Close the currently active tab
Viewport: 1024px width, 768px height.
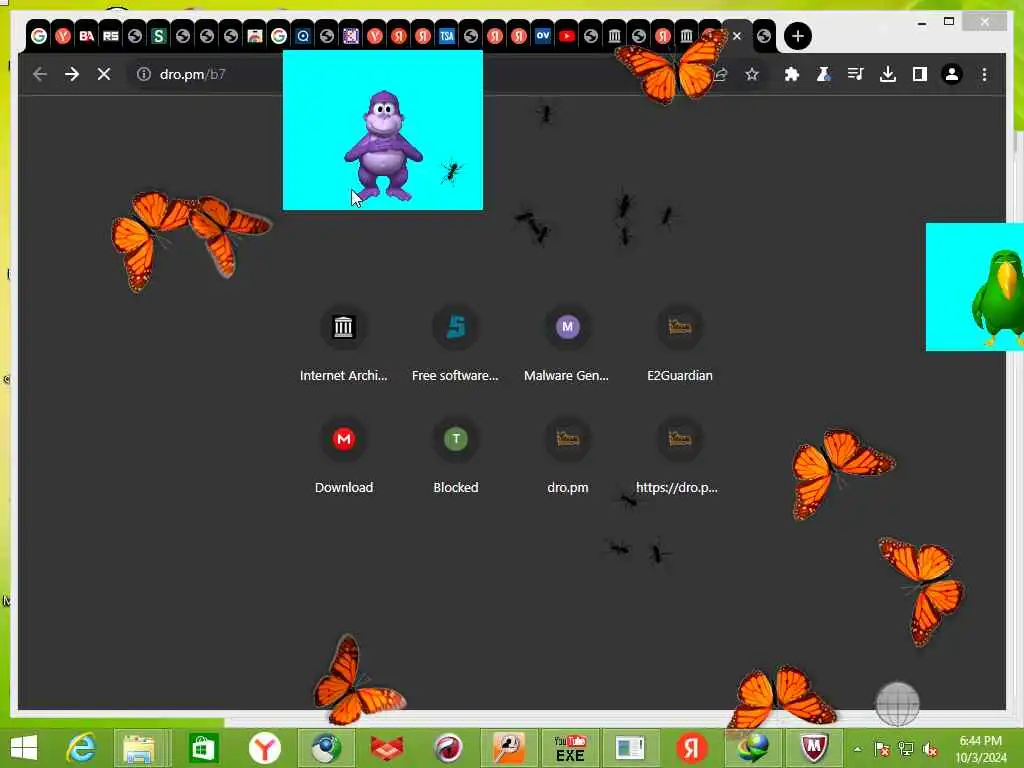click(x=737, y=36)
